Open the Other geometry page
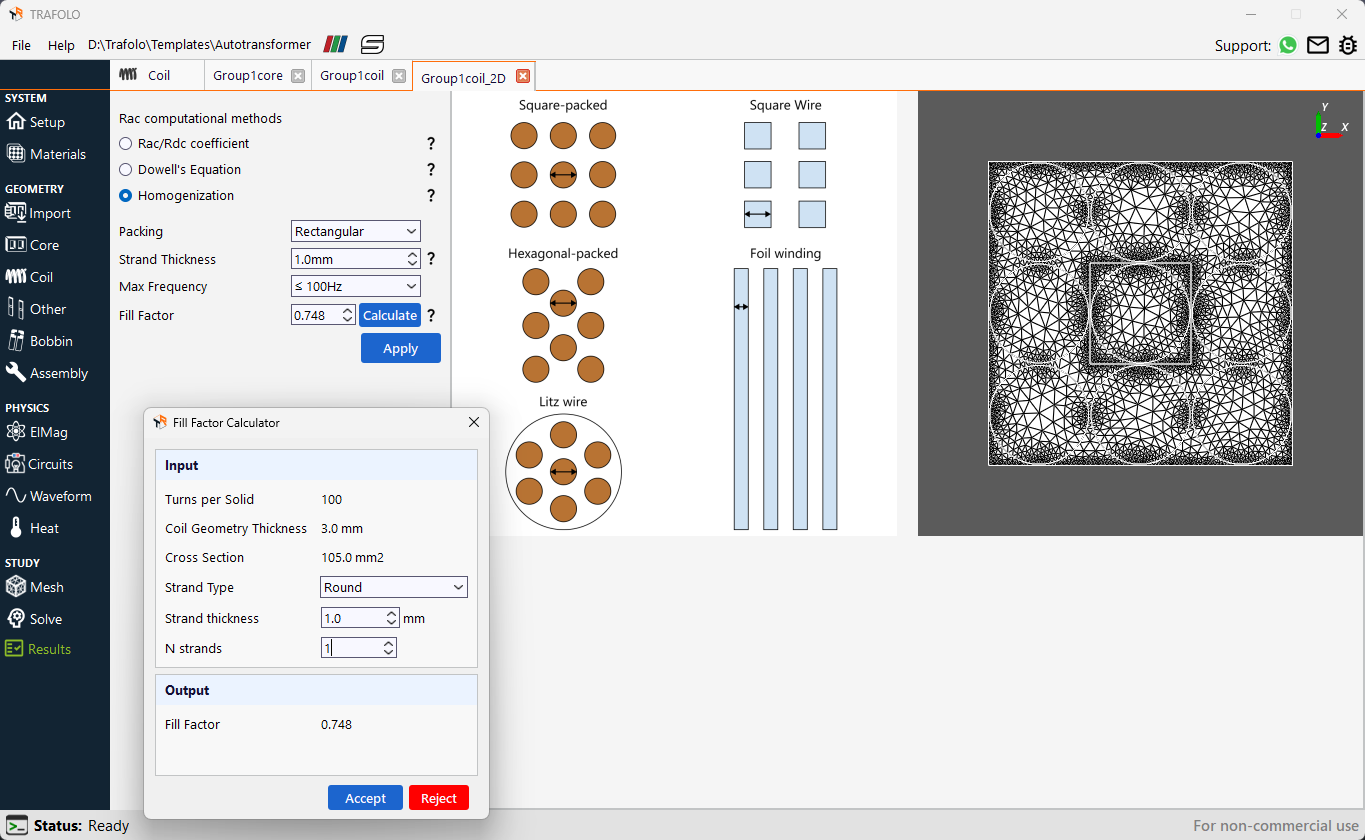1365x840 pixels. coord(36,309)
